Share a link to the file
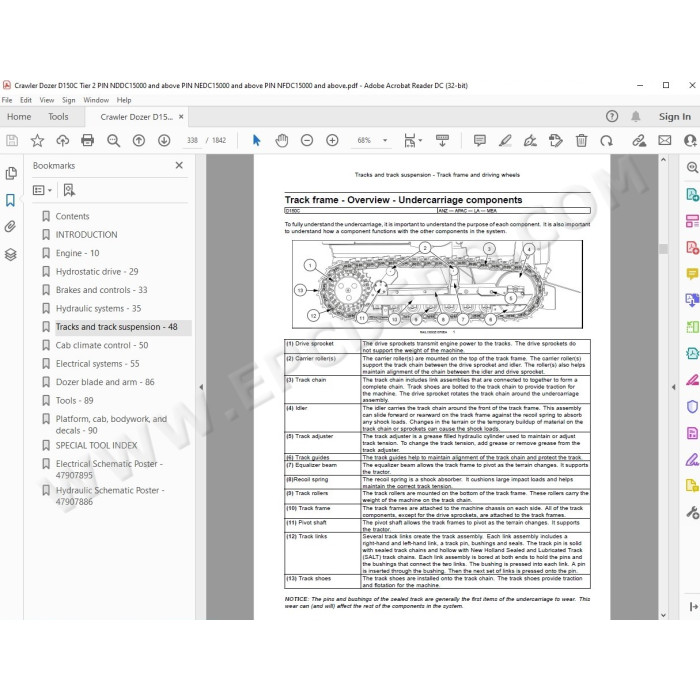Screen dimensions: 700x700 (x=639, y=141)
